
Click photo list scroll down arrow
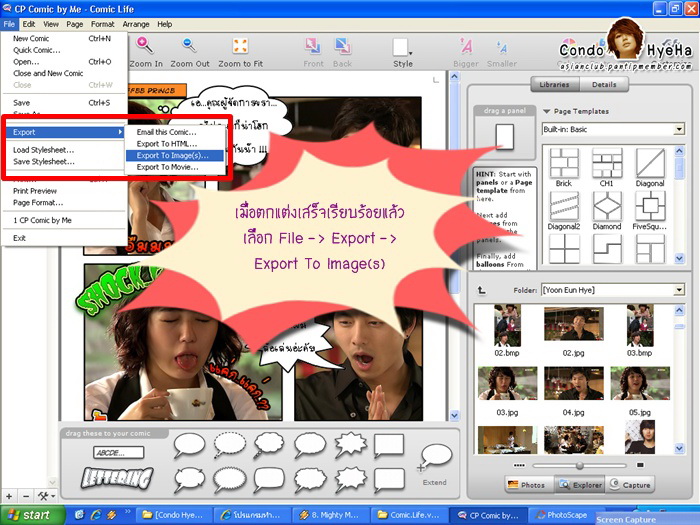click(679, 448)
